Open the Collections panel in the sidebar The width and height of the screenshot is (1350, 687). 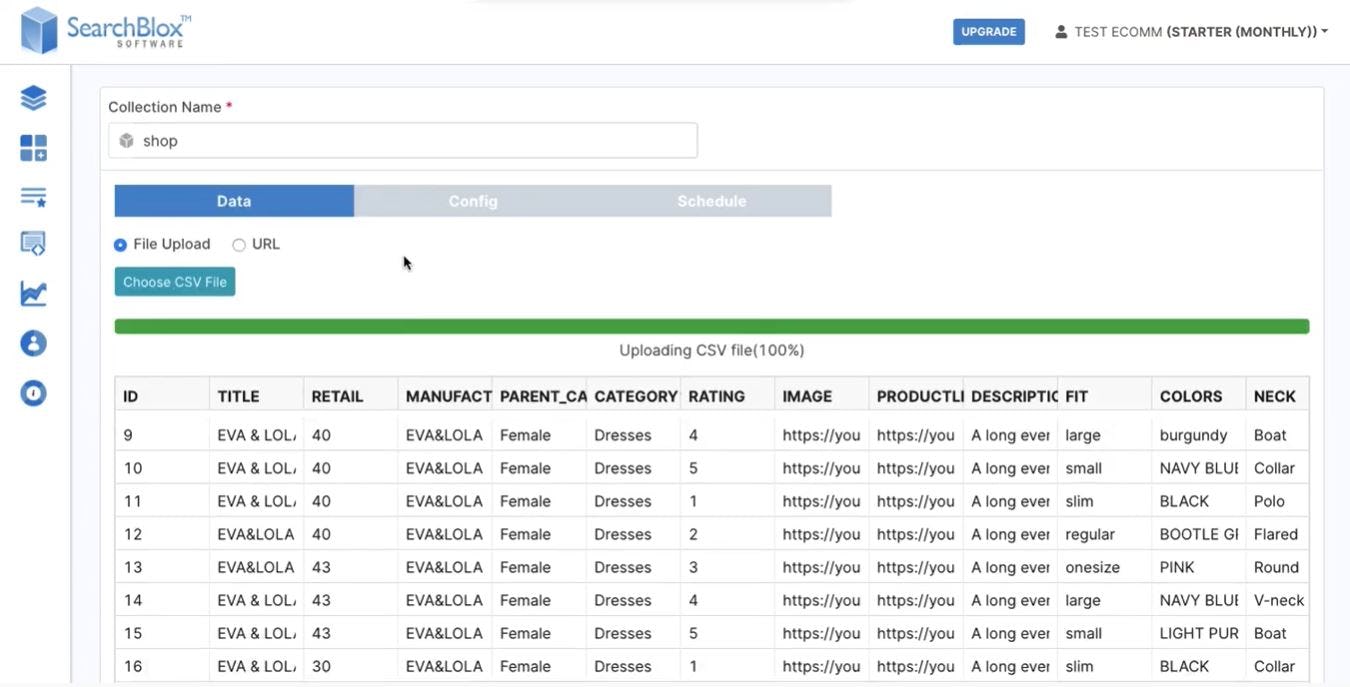[x=32, y=97]
